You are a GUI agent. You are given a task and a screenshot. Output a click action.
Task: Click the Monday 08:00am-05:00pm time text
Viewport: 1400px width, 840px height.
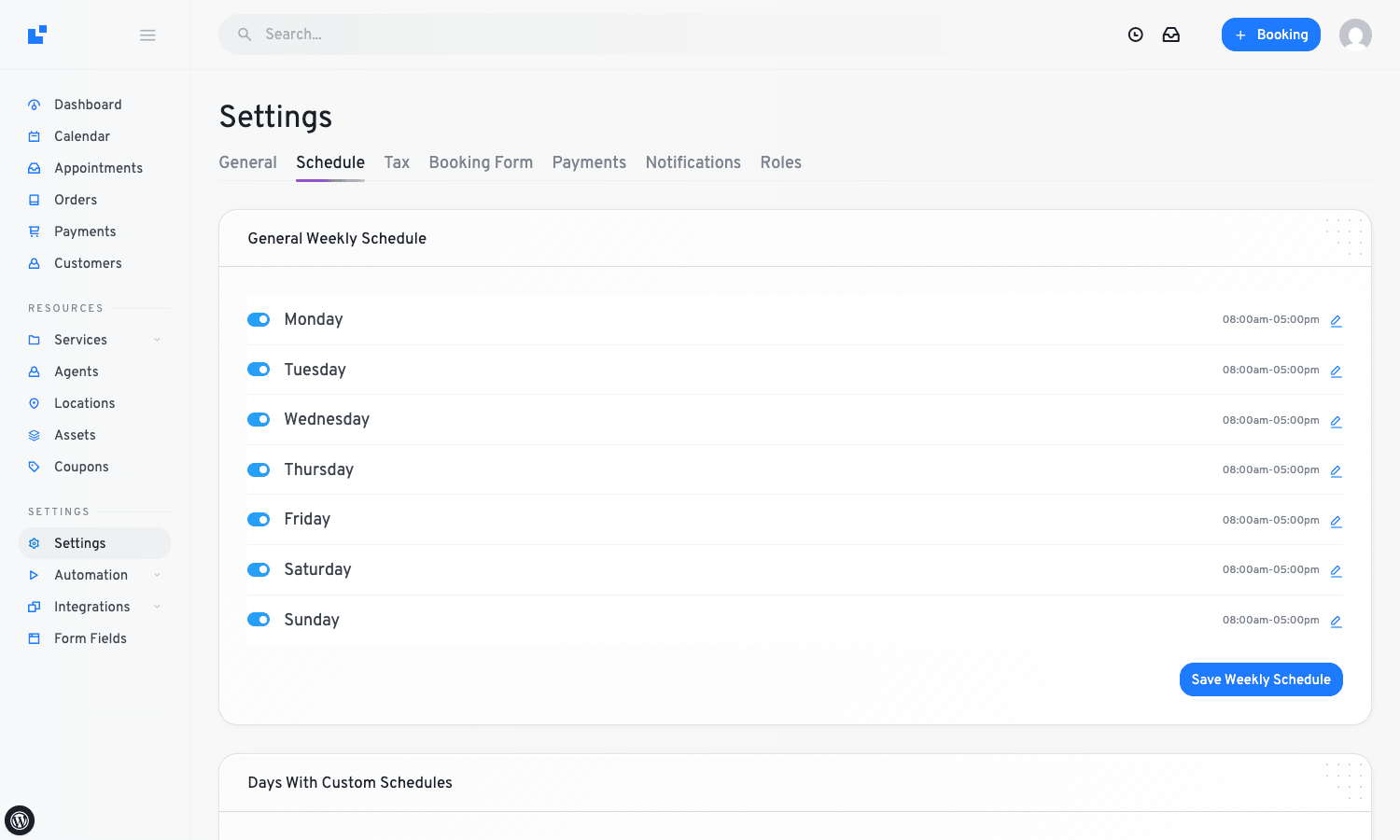[x=1271, y=319]
